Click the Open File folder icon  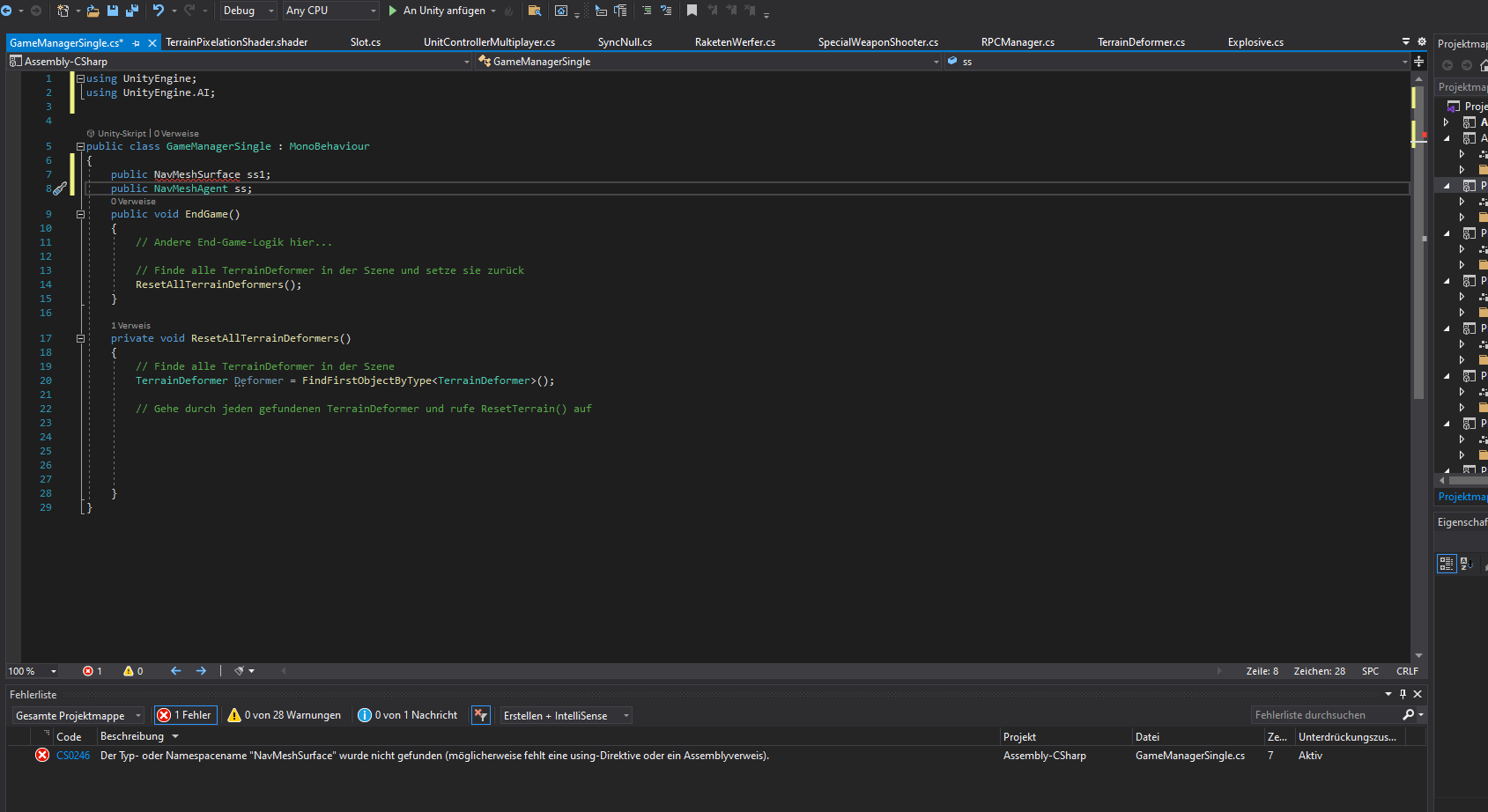(x=93, y=11)
